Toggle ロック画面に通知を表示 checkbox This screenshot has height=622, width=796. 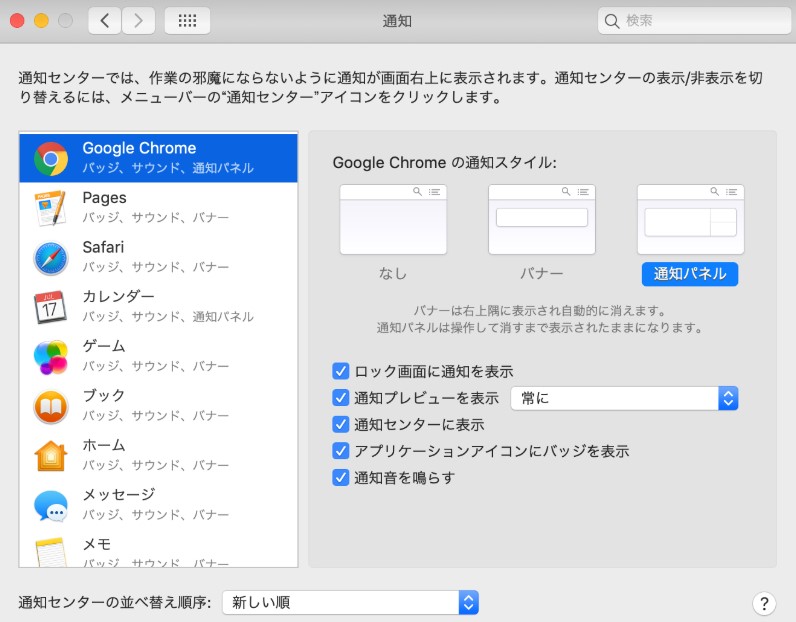(x=341, y=371)
